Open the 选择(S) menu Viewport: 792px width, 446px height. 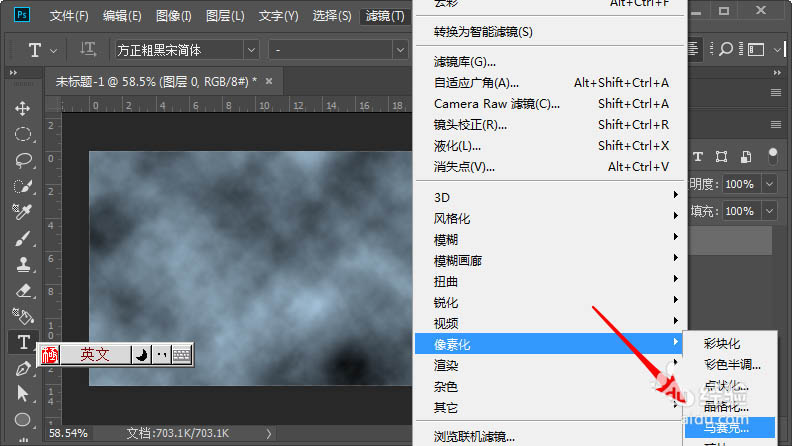[331, 16]
